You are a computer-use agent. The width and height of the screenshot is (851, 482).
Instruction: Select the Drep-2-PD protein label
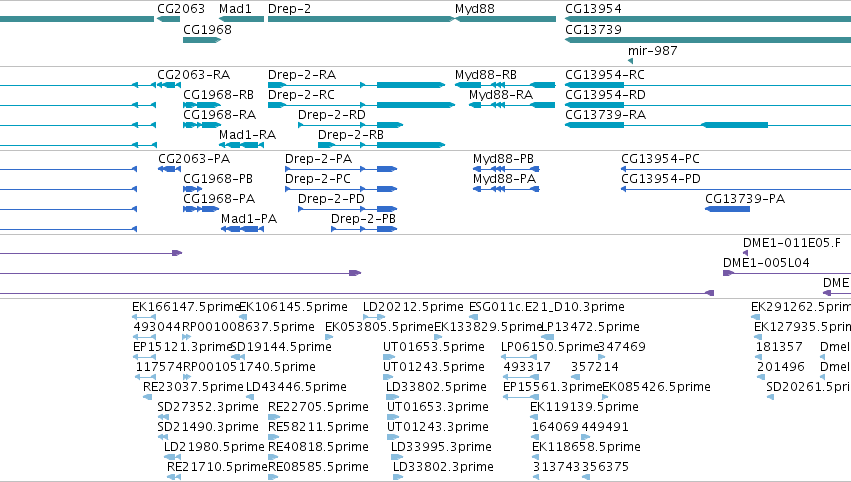(x=331, y=199)
